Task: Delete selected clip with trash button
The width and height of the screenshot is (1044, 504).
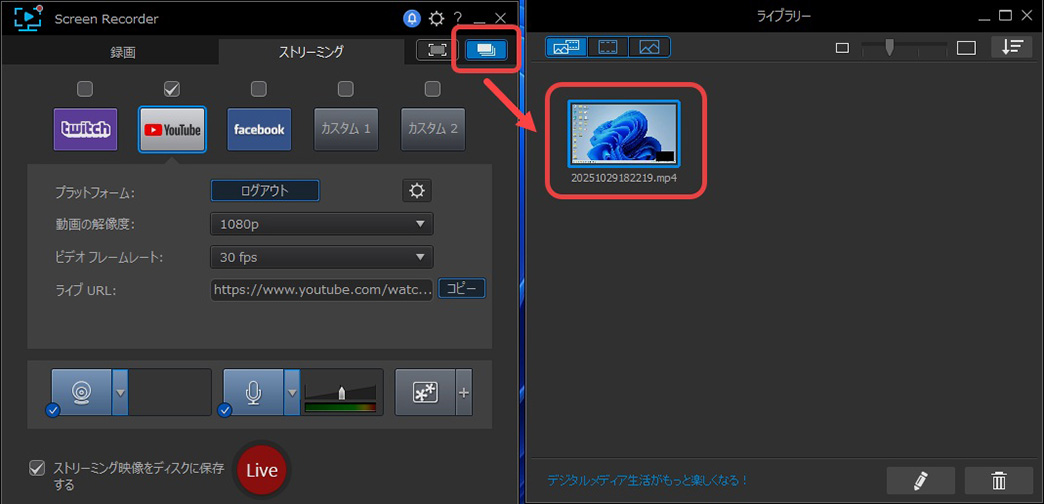Action: pos(999,480)
